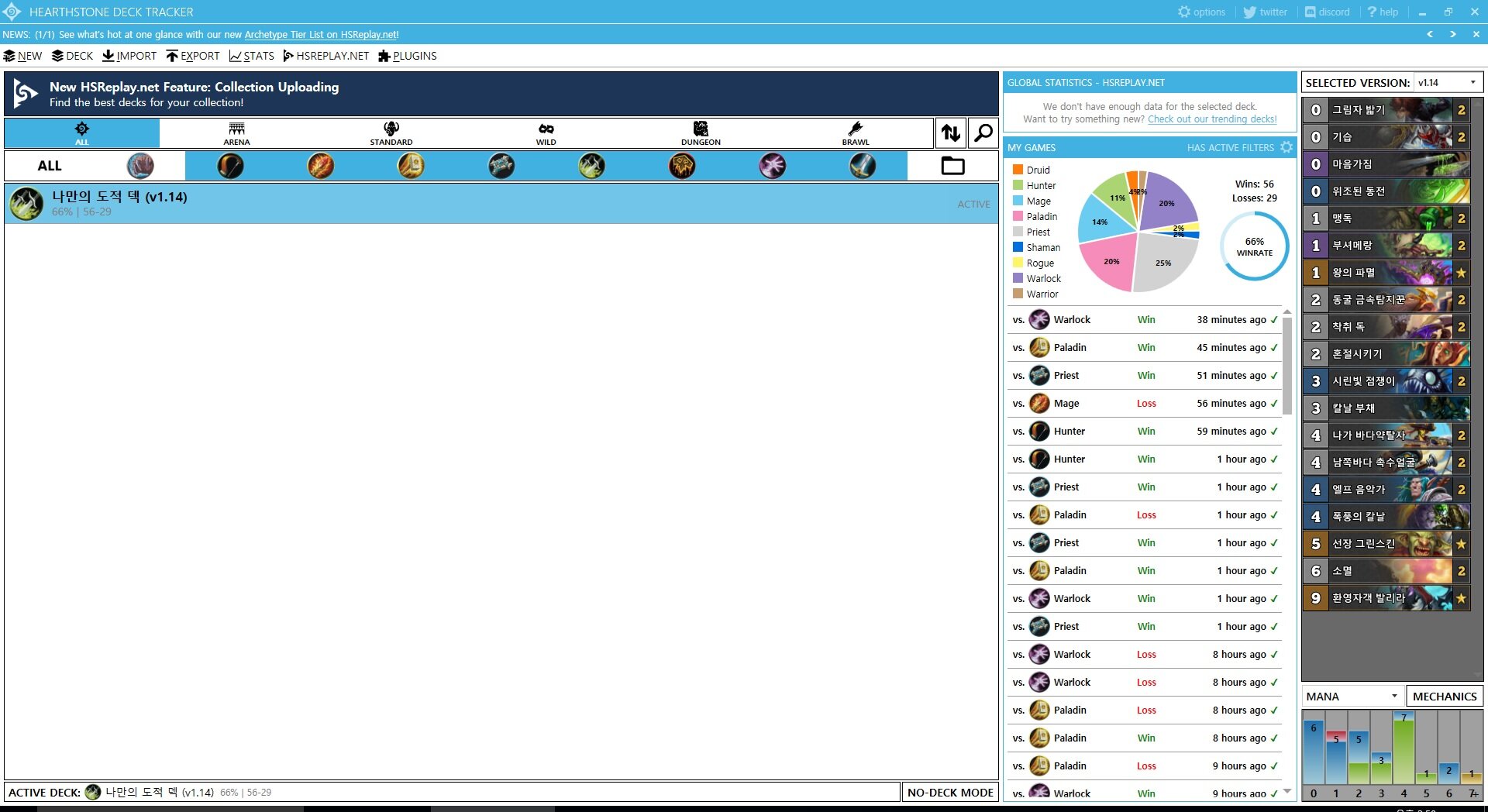Viewport: 1488px width, 812px height.
Task: Click the Druid legend color swatch
Action: tap(1018, 170)
